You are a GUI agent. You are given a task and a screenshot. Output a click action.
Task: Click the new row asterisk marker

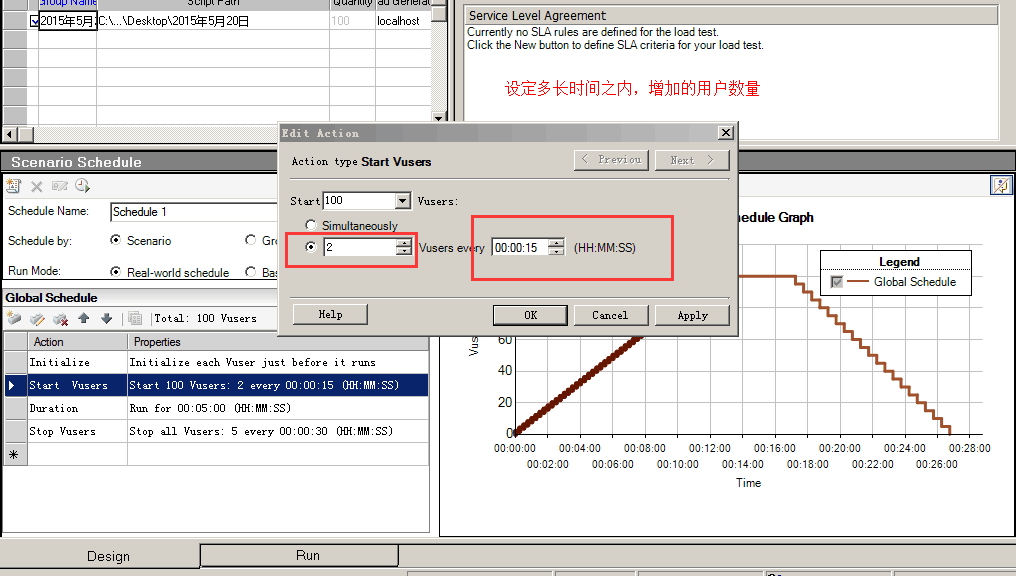[14, 455]
